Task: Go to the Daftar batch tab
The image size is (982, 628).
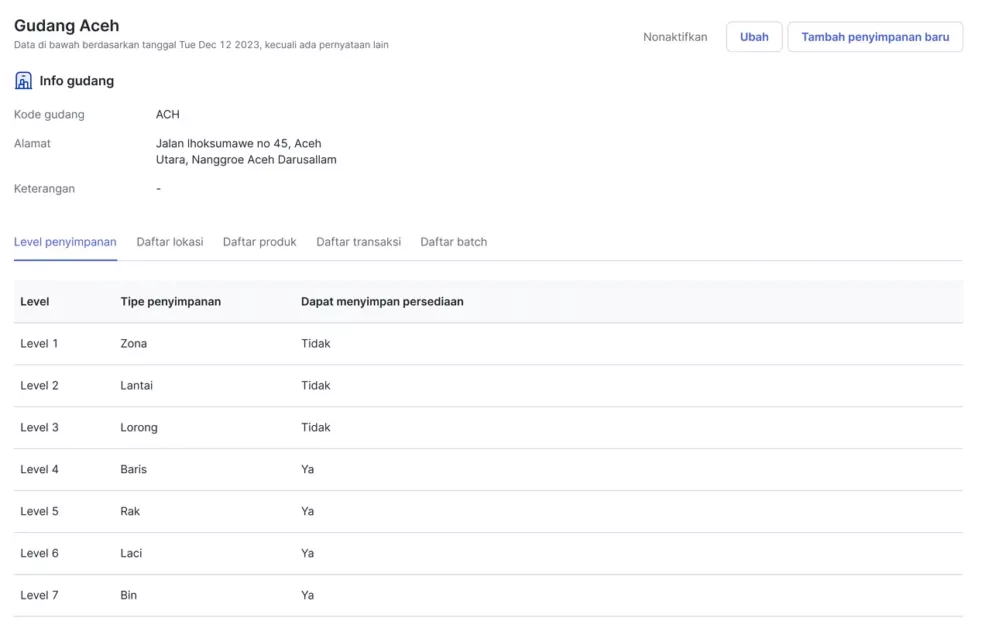Action: pyautogui.click(x=453, y=242)
